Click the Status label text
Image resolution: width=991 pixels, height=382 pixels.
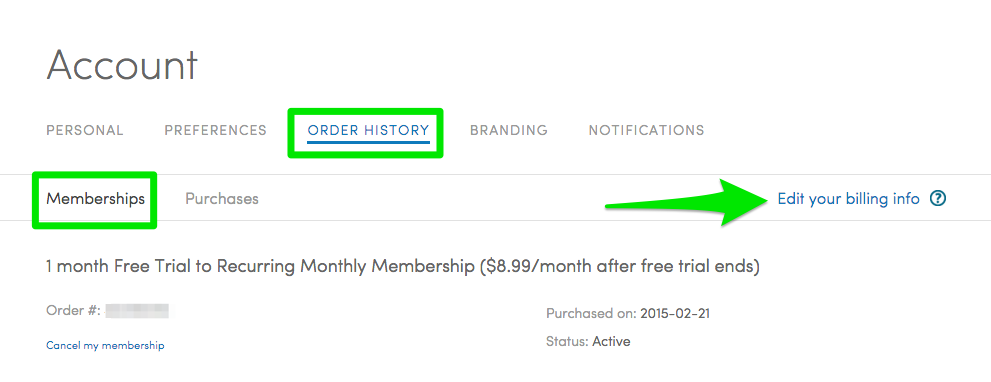(568, 342)
